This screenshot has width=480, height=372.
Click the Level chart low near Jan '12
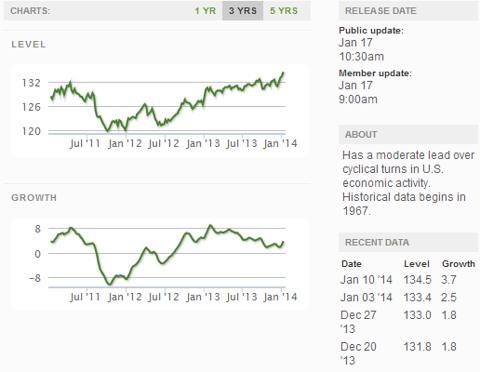(107, 131)
